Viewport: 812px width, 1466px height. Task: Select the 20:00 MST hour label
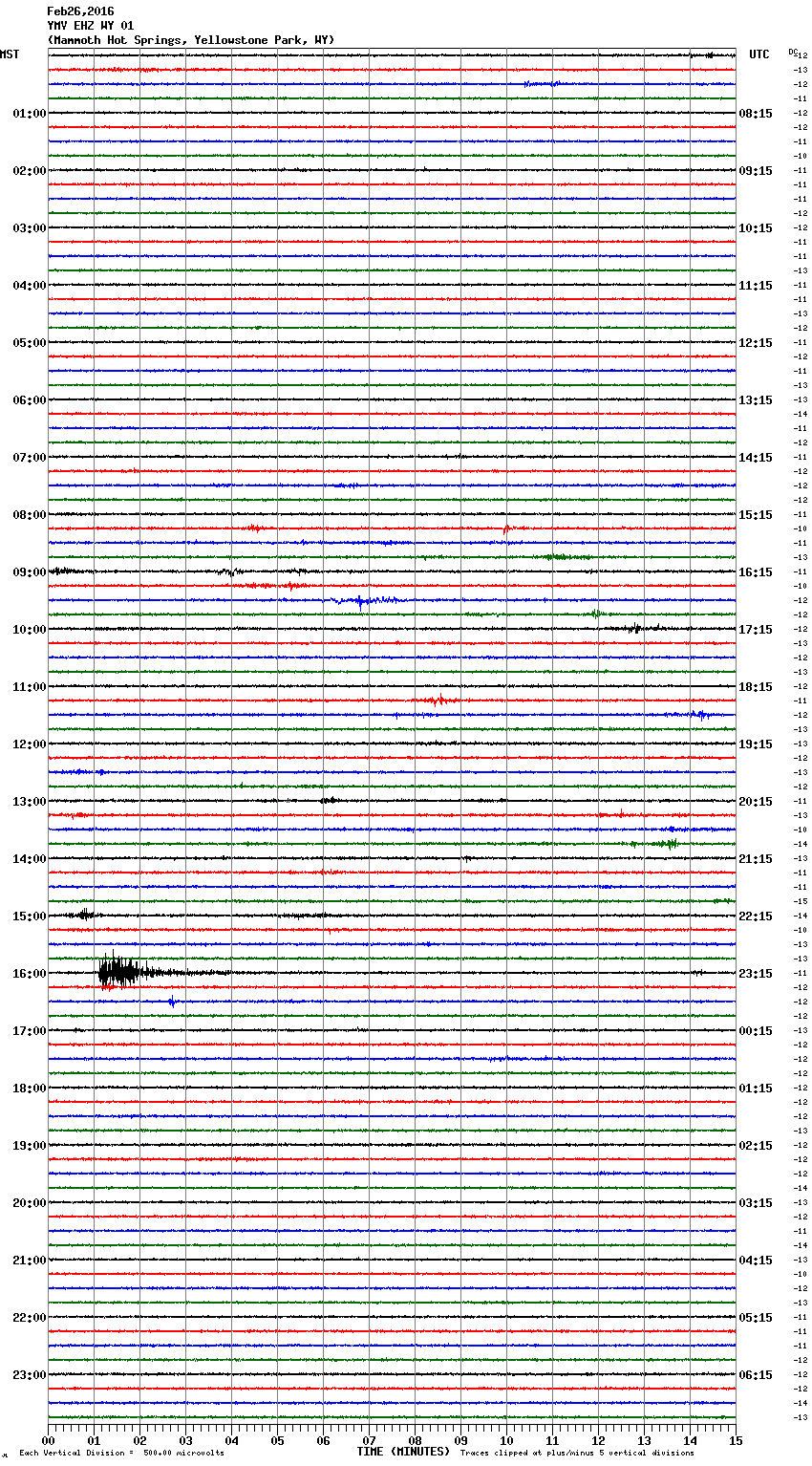tap(30, 1203)
